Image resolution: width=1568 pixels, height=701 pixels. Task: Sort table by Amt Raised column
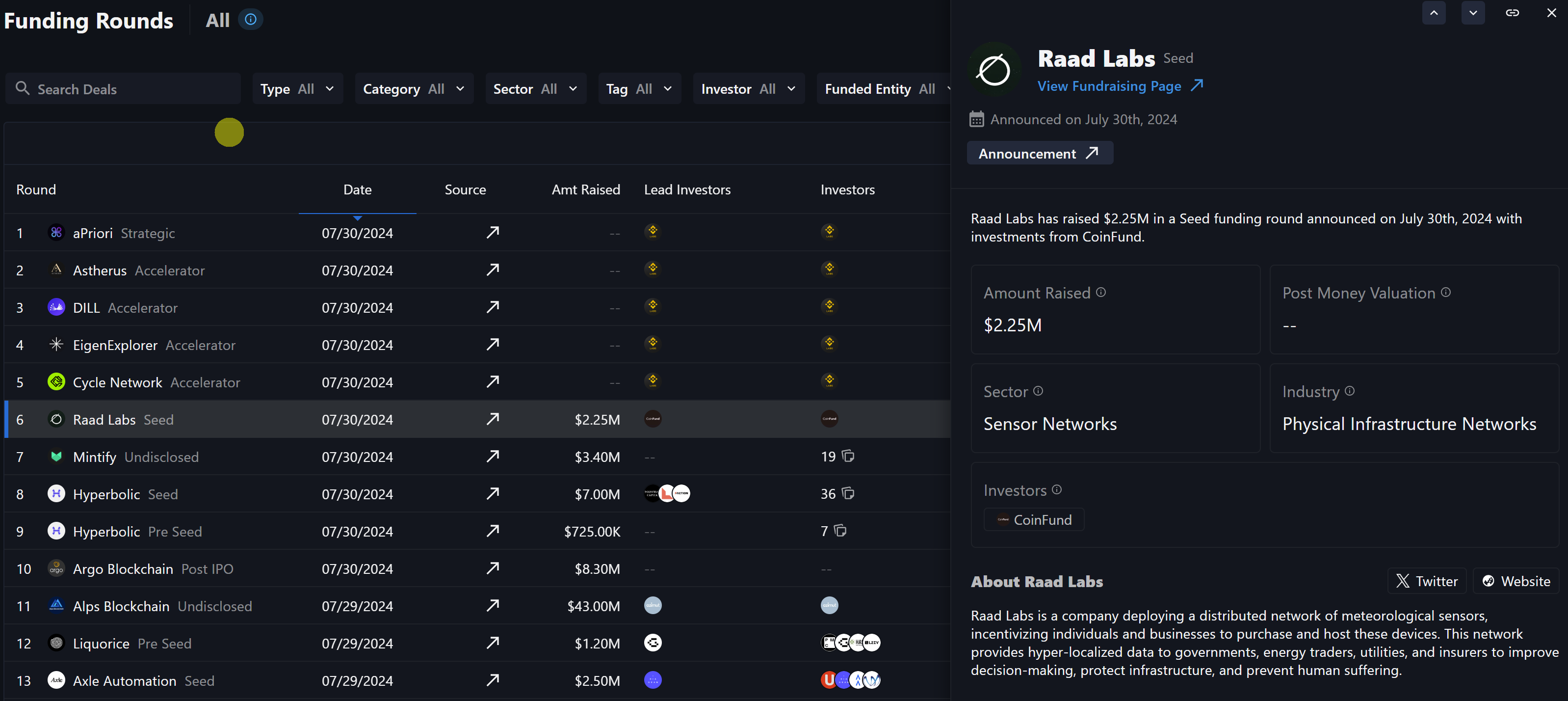pos(586,190)
